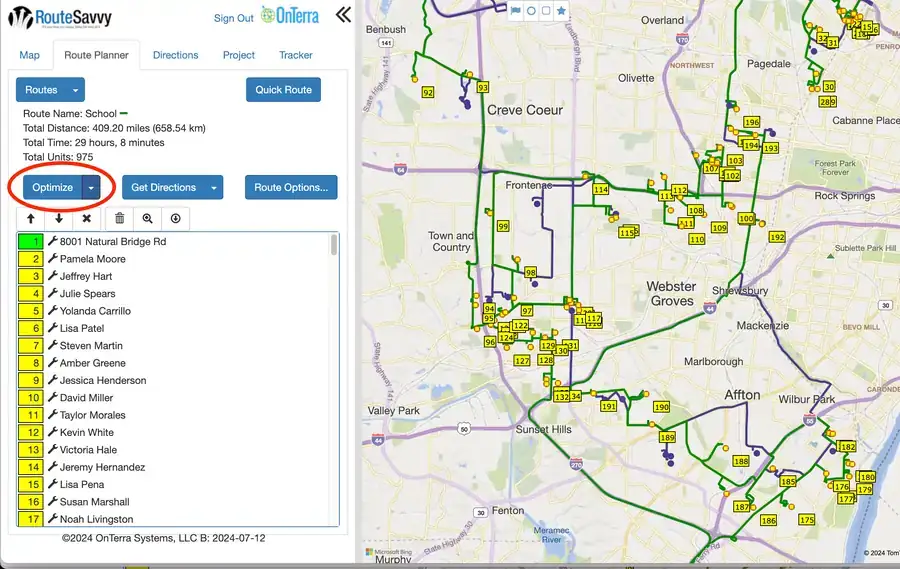Open the Routes dropdown button
900x569 pixels.
(x=51, y=90)
